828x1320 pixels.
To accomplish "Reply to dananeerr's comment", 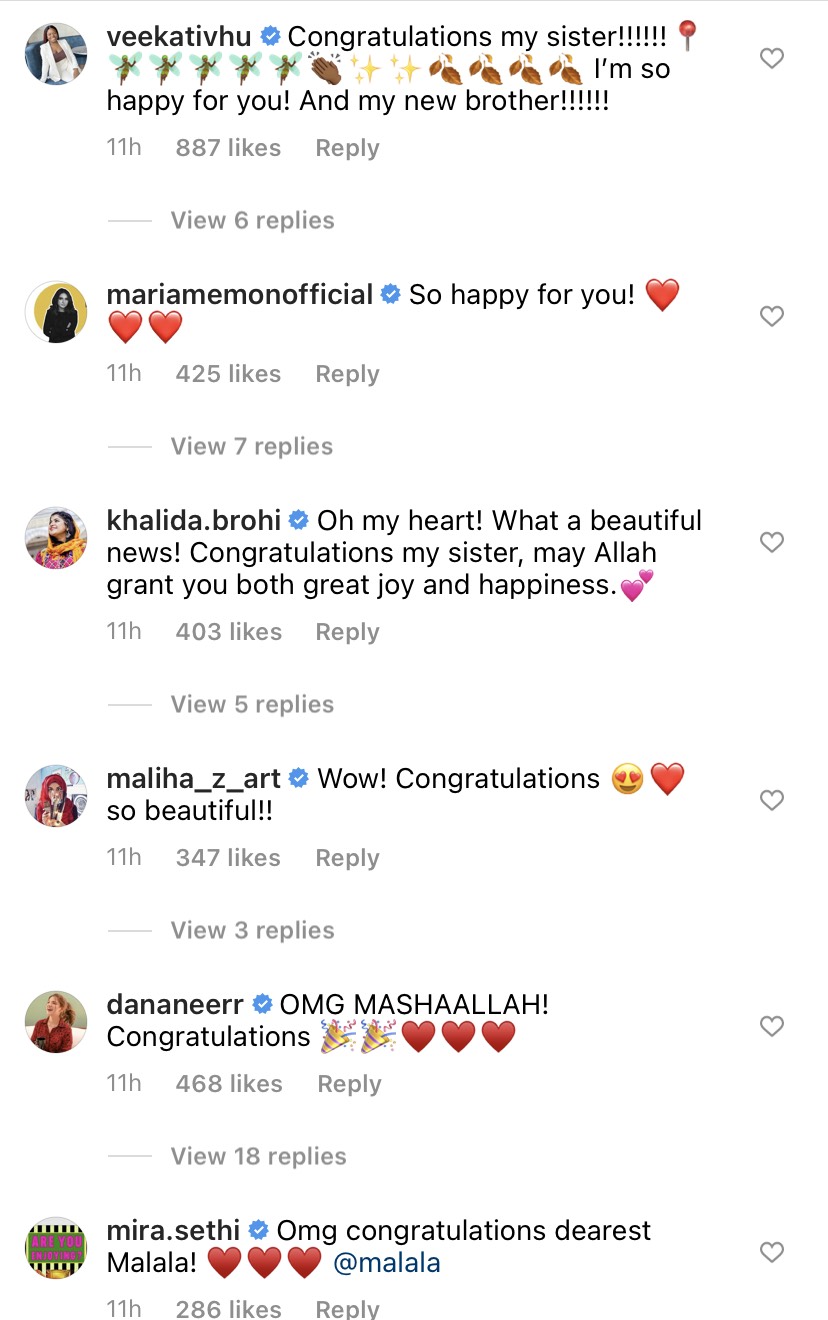I will click(349, 1083).
